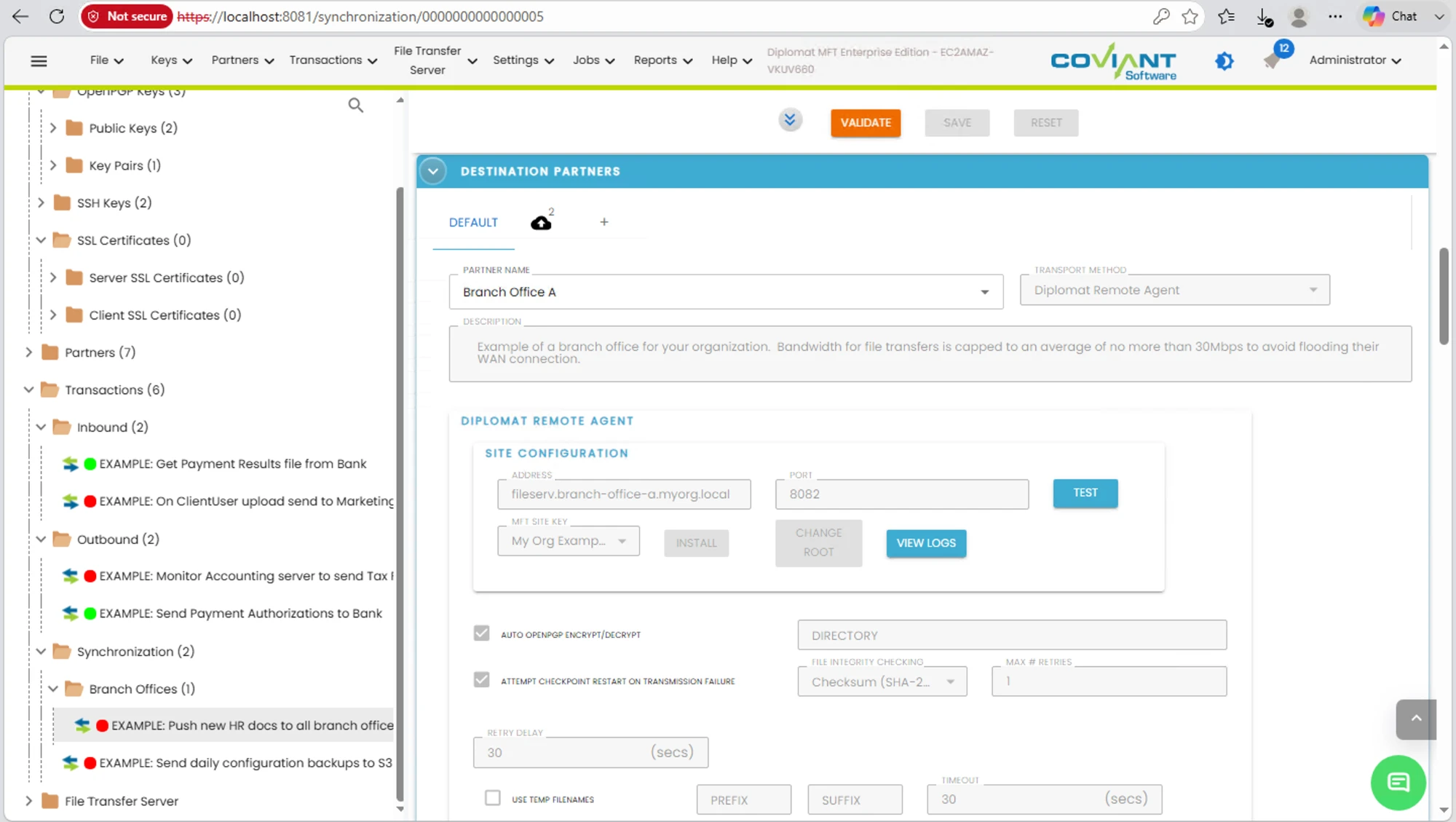This screenshot has height=822, width=1456.
Task: Click the VALIDATE button
Action: point(866,123)
